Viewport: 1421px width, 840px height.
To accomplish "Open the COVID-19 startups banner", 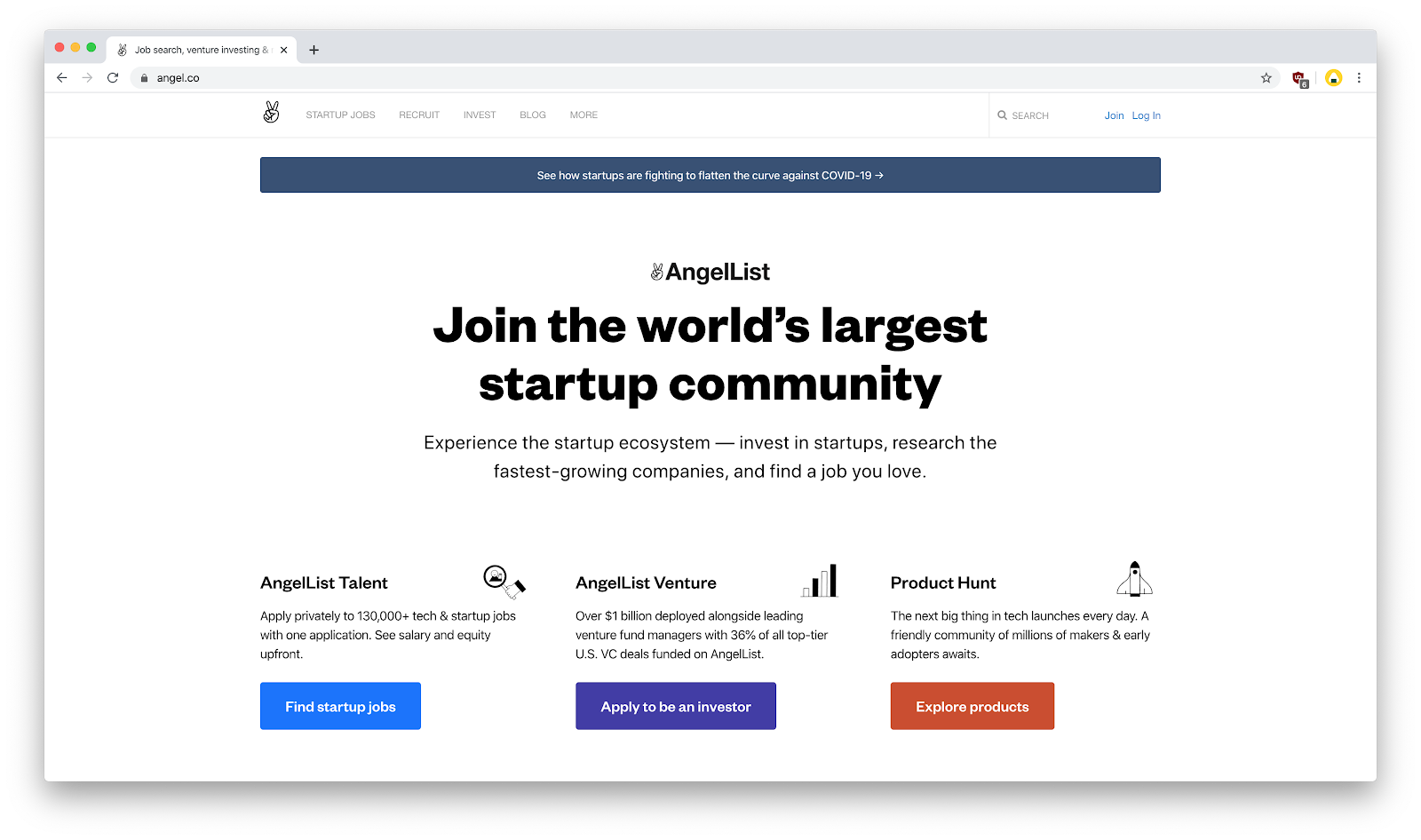I will click(x=710, y=175).
